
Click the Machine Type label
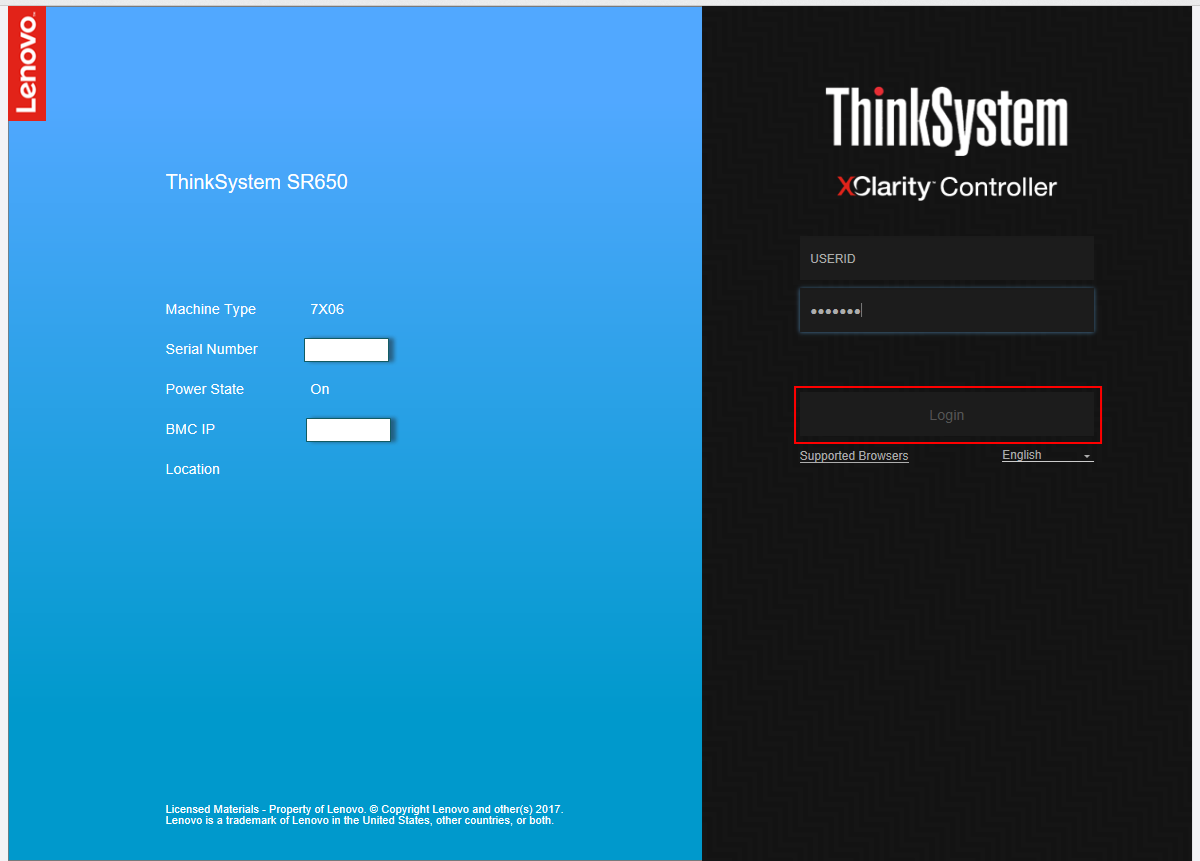[x=211, y=309]
